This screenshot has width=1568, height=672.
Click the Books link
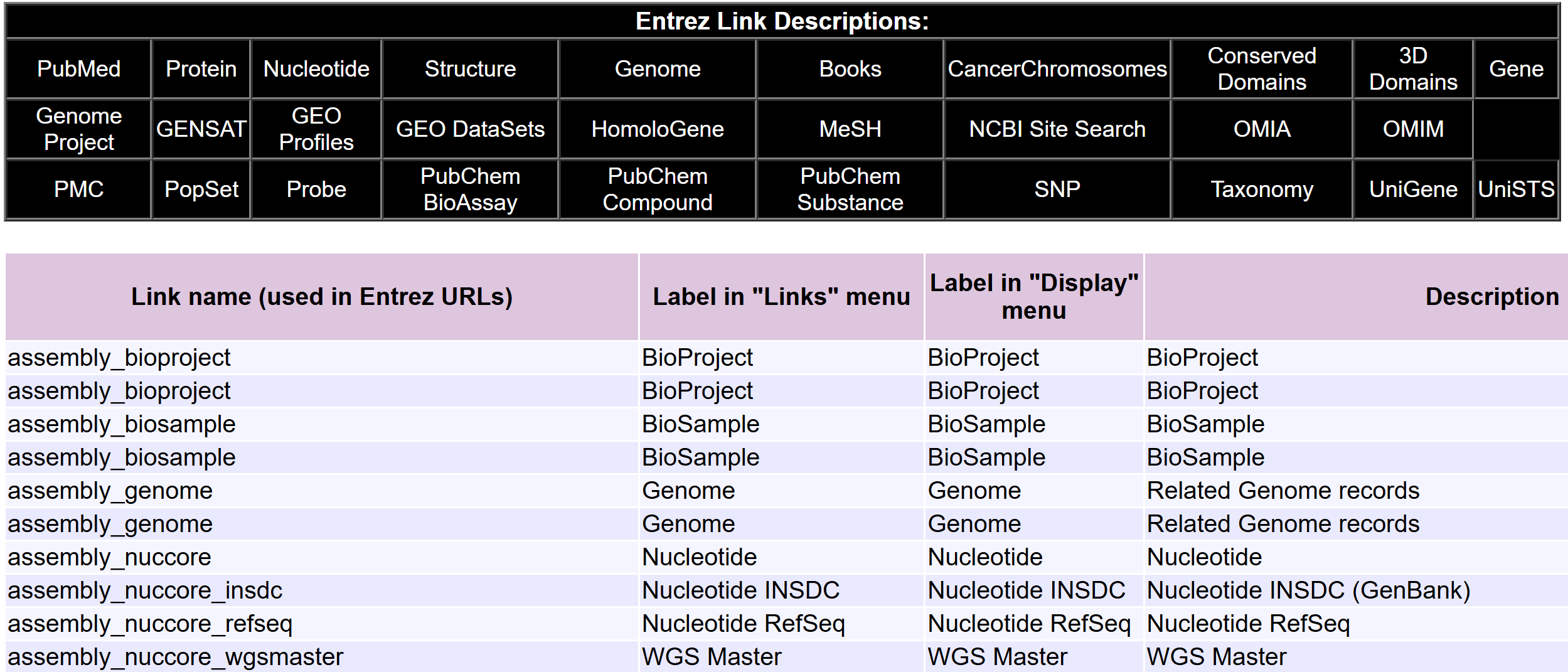click(x=850, y=69)
